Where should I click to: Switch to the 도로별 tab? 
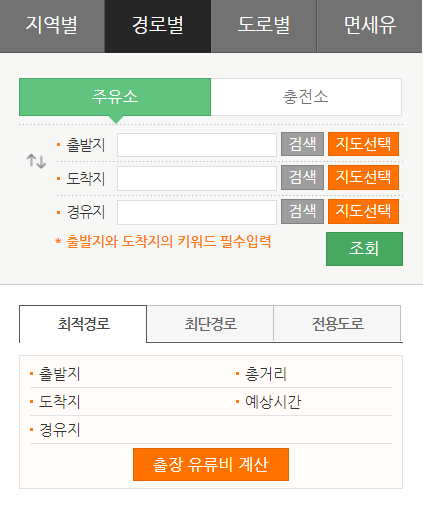(x=264, y=26)
